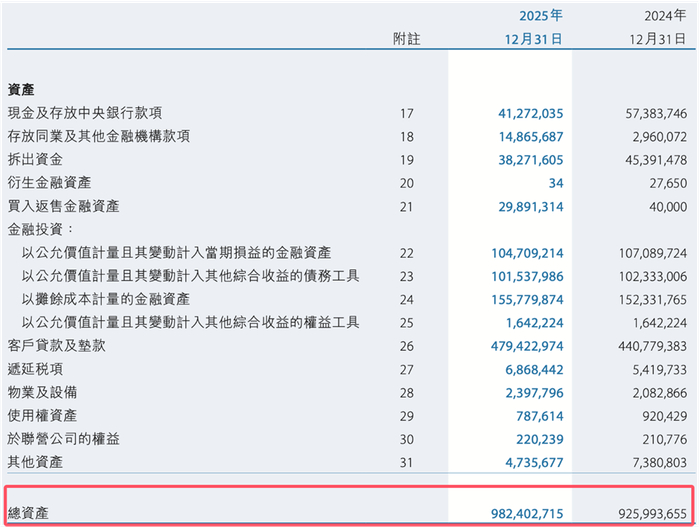The image size is (700, 528).
Task: Select value 2,082,866
Action: (659, 393)
